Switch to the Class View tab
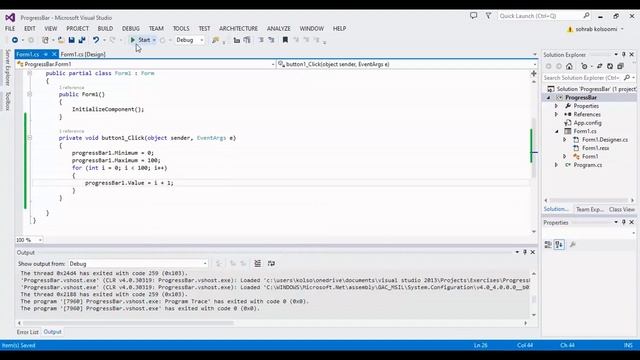 pyautogui.click(x=622, y=209)
